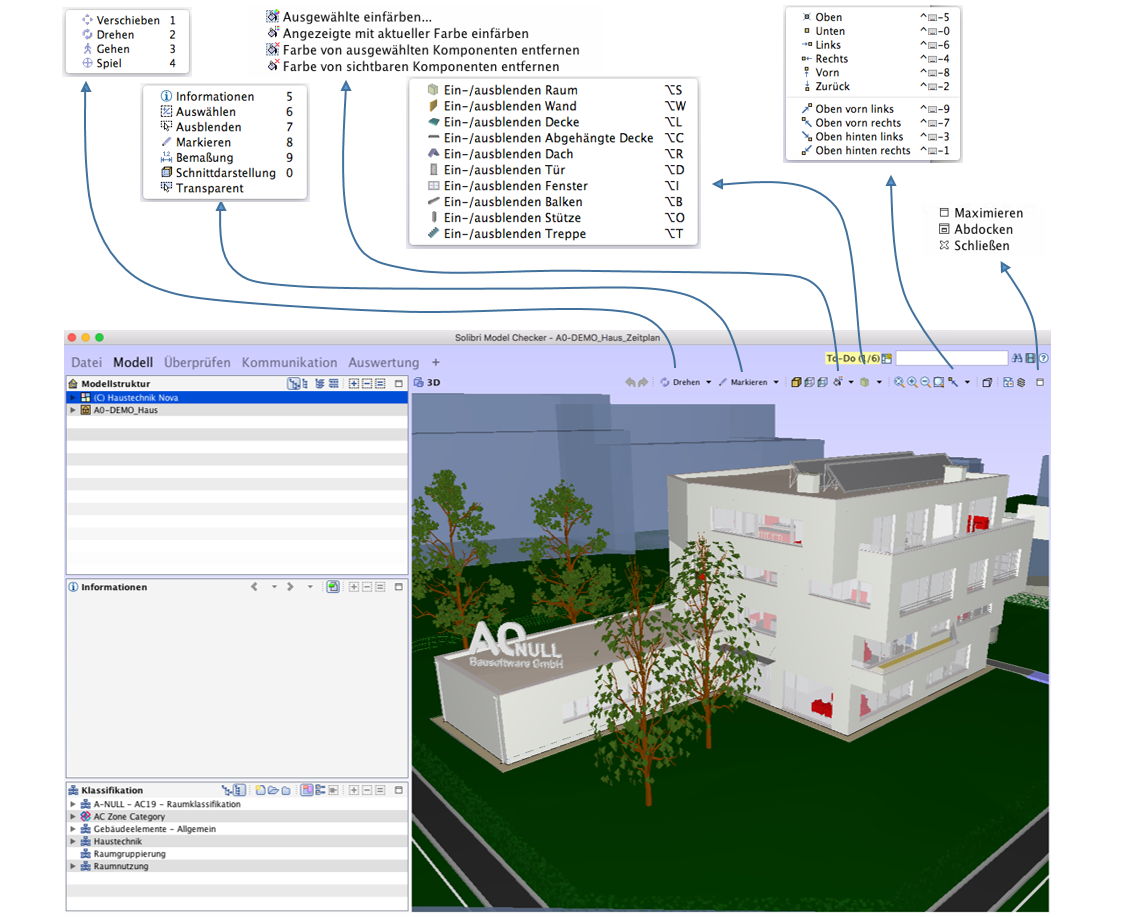Expand the AC Zone Category node

tap(73, 817)
